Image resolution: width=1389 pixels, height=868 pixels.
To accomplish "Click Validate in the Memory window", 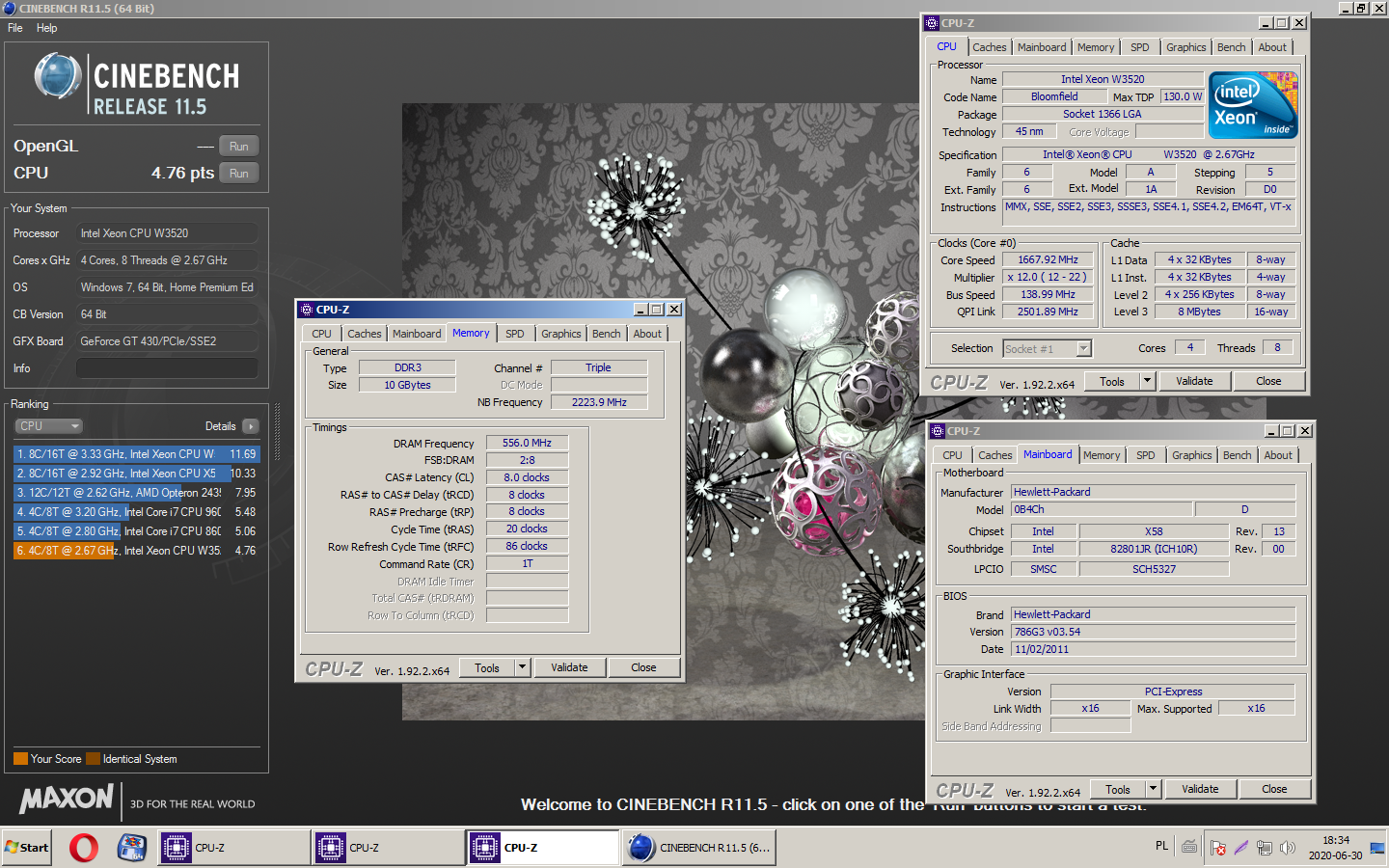I will click(x=569, y=667).
